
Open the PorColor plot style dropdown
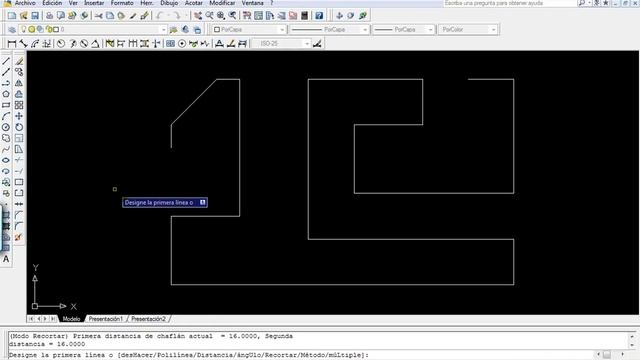(x=493, y=30)
